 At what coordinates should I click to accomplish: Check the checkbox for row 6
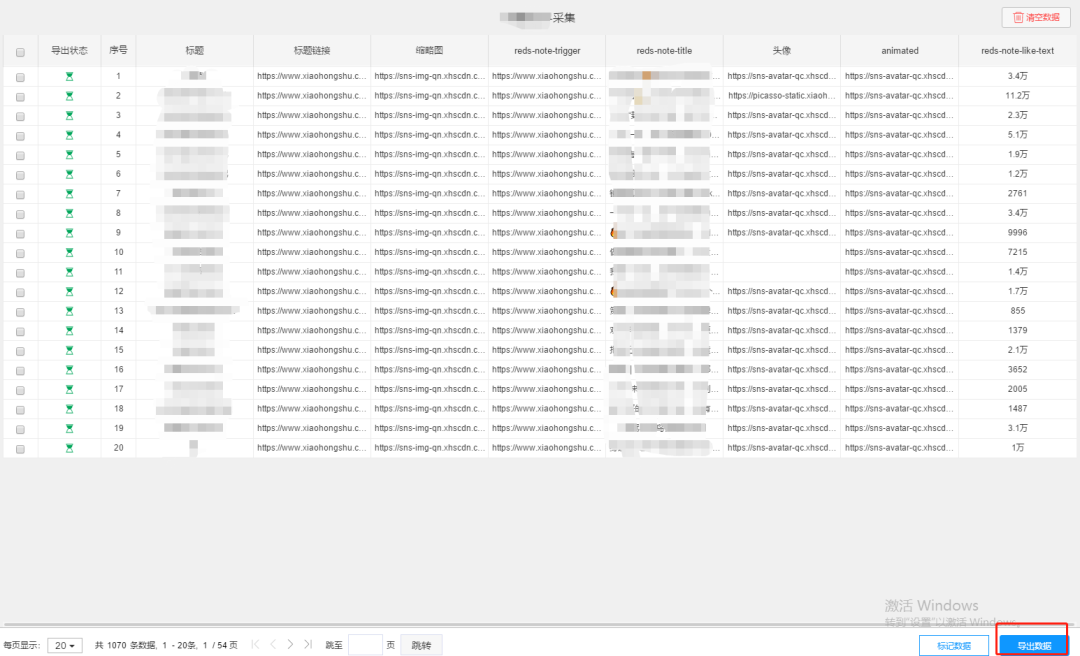click(20, 175)
